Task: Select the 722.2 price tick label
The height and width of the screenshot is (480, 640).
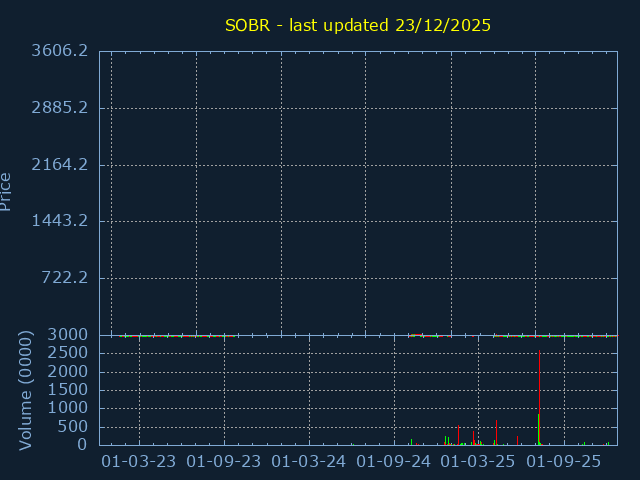Action: click(x=63, y=278)
